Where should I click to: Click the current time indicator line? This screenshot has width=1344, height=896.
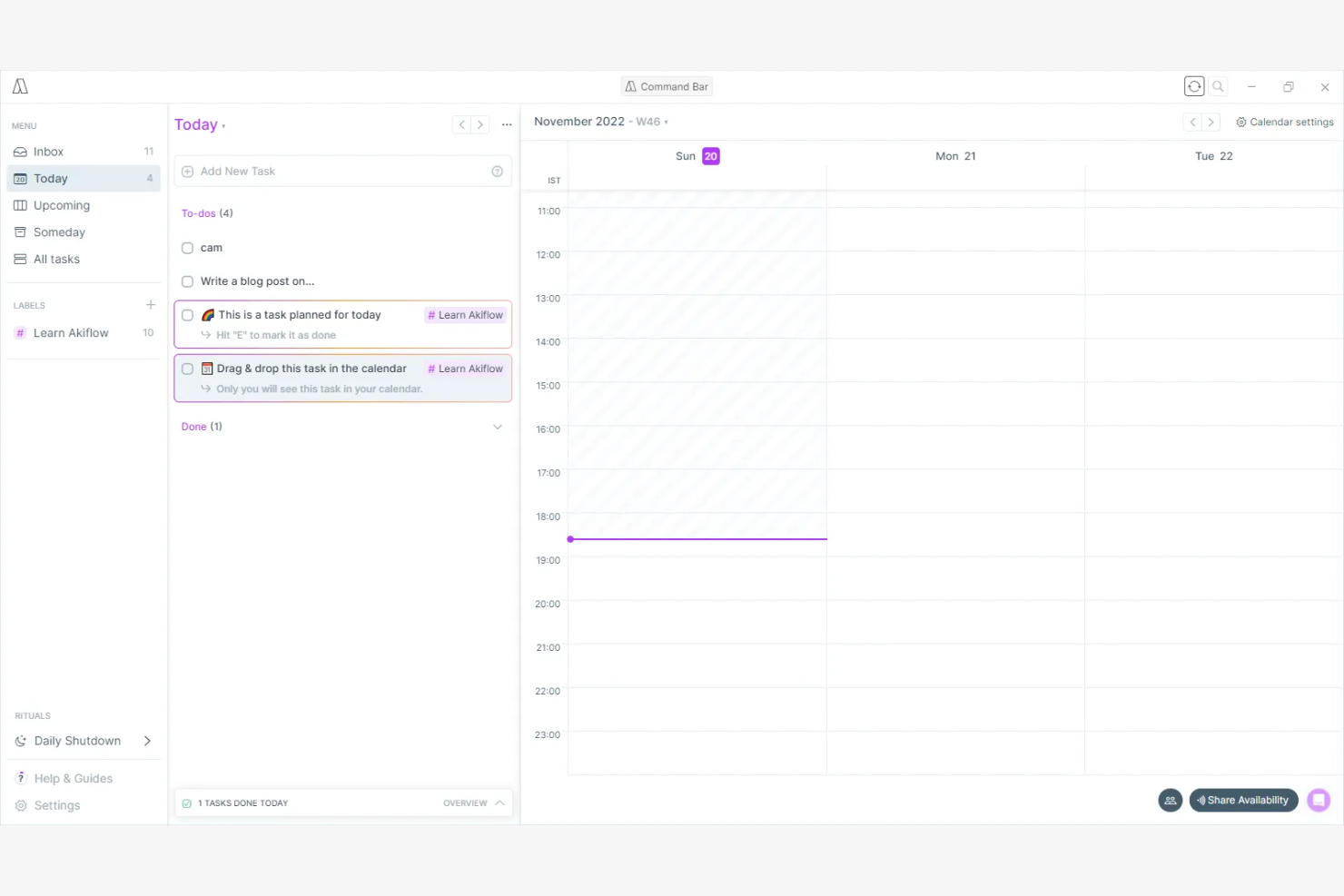pos(697,539)
